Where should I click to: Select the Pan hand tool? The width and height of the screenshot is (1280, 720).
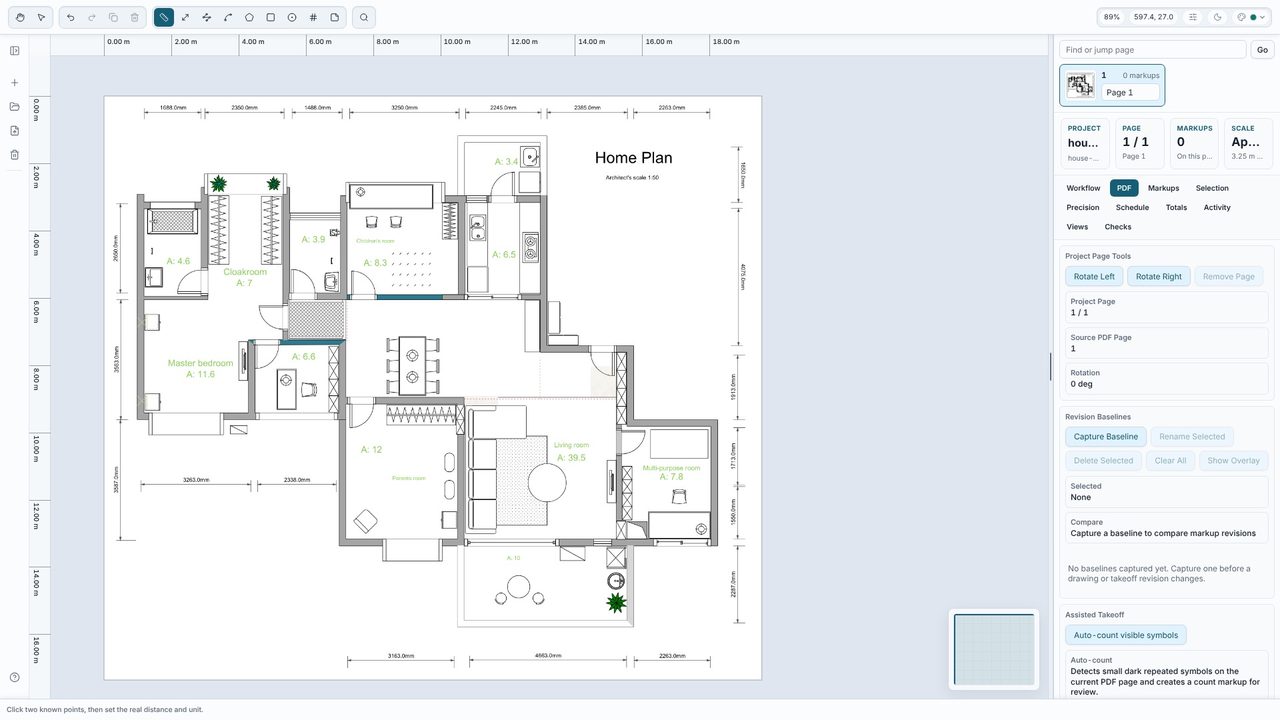[20, 17]
